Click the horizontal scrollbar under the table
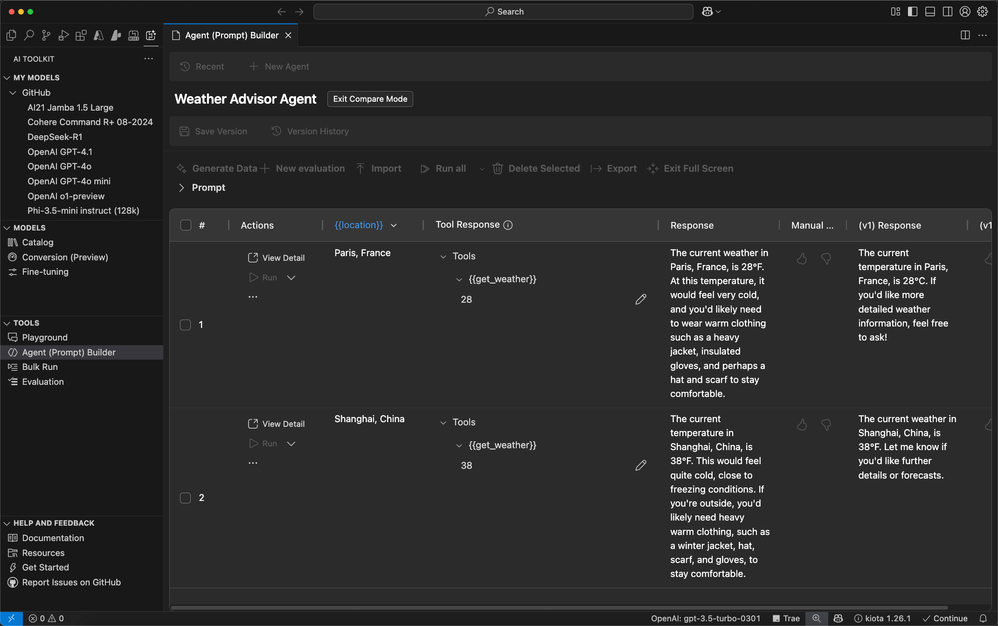The image size is (998, 626). (559, 608)
